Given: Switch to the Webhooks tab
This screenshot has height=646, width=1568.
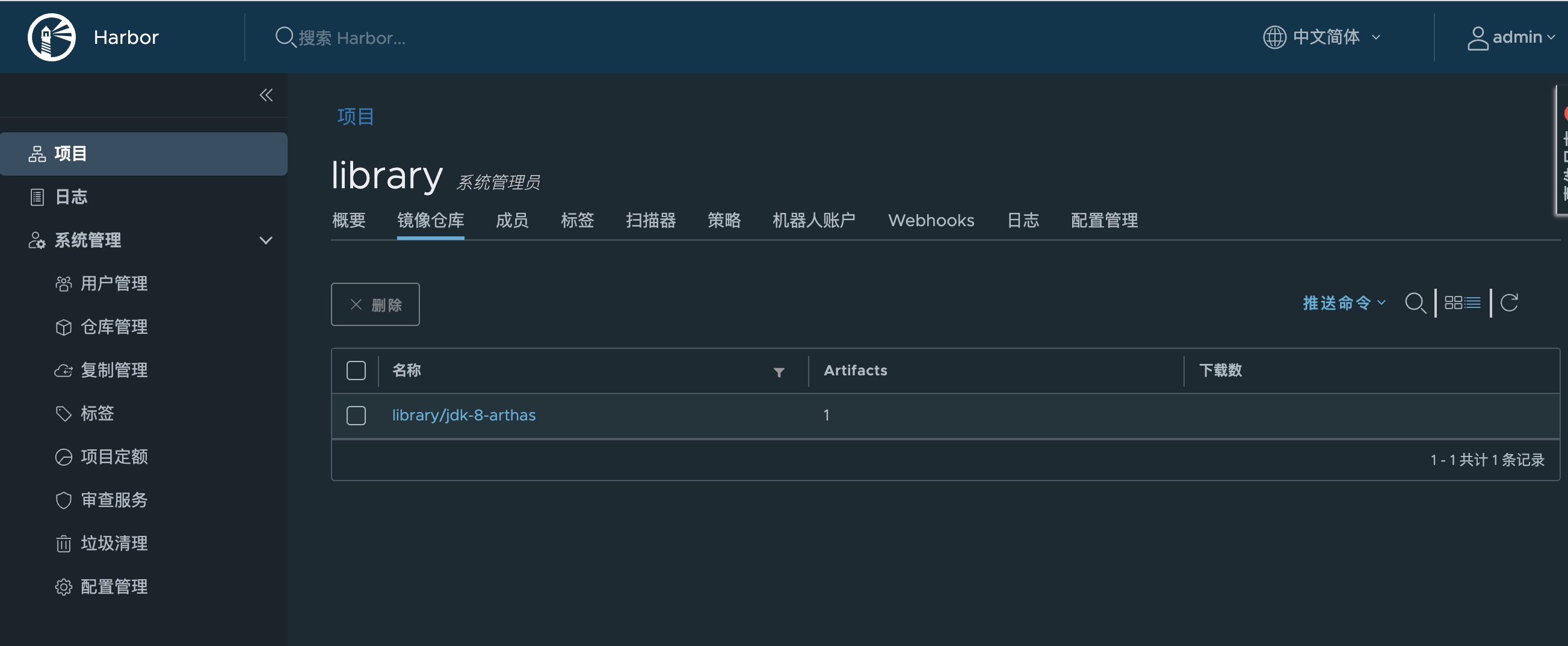Looking at the screenshot, I should pos(931,220).
